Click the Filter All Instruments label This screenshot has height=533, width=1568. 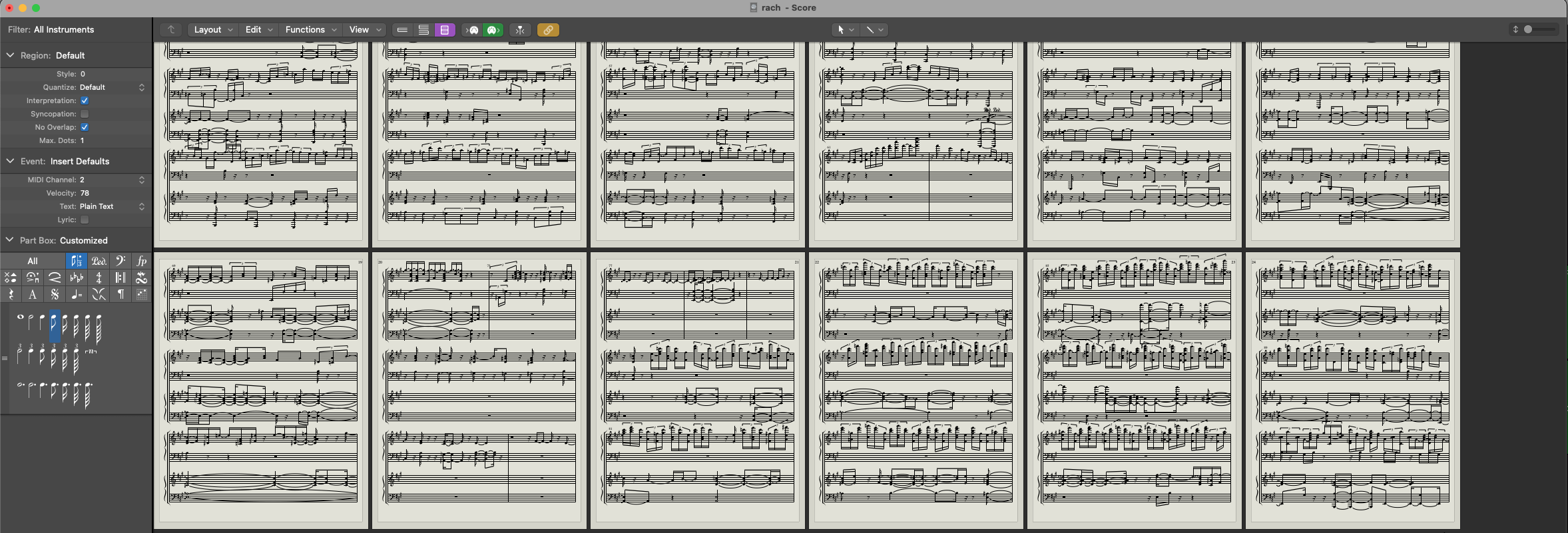[51, 30]
